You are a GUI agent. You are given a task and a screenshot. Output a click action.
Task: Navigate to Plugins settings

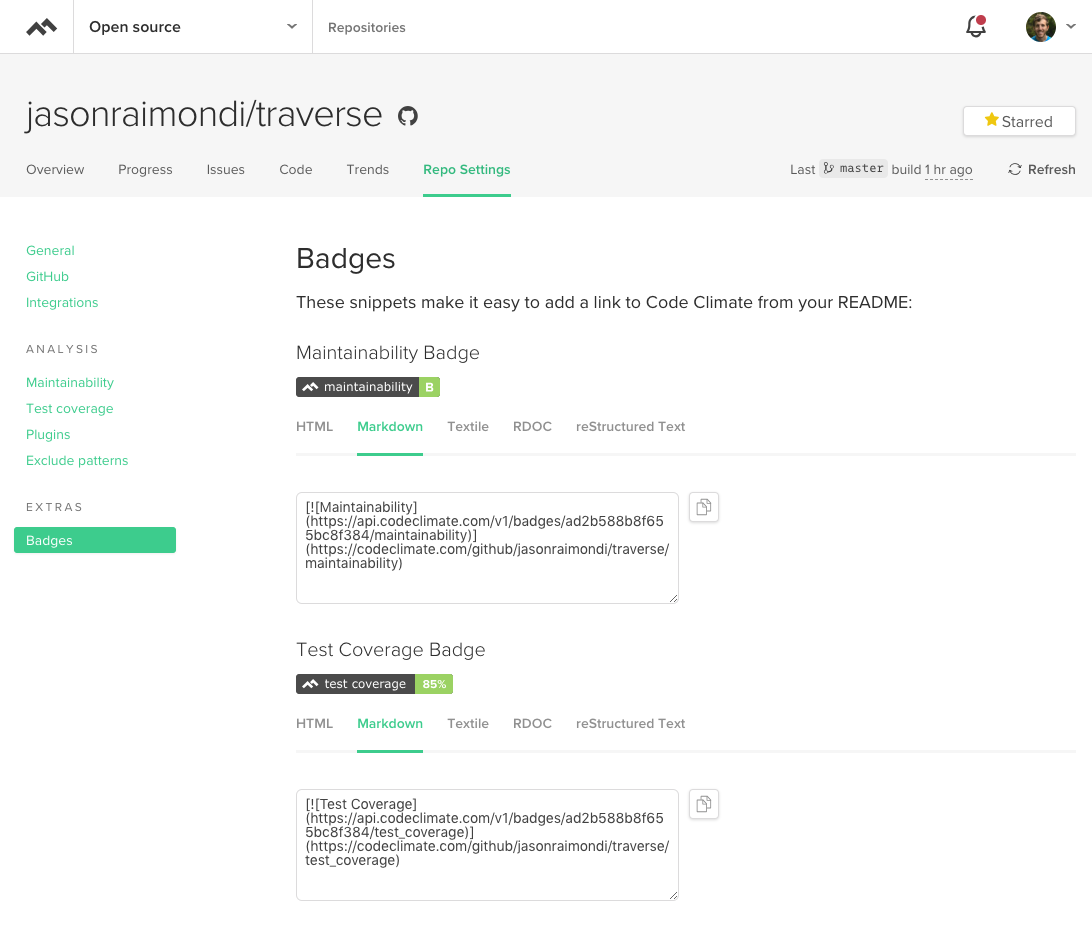(x=48, y=434)
